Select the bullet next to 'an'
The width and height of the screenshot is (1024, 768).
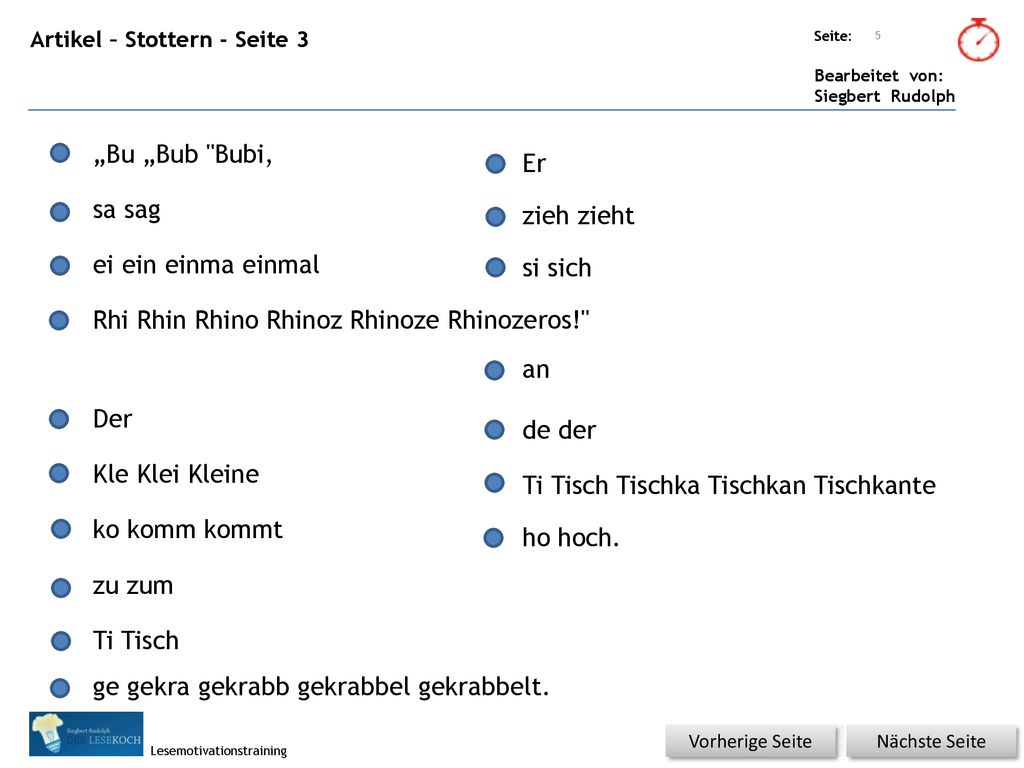click(x=494, y=370)
